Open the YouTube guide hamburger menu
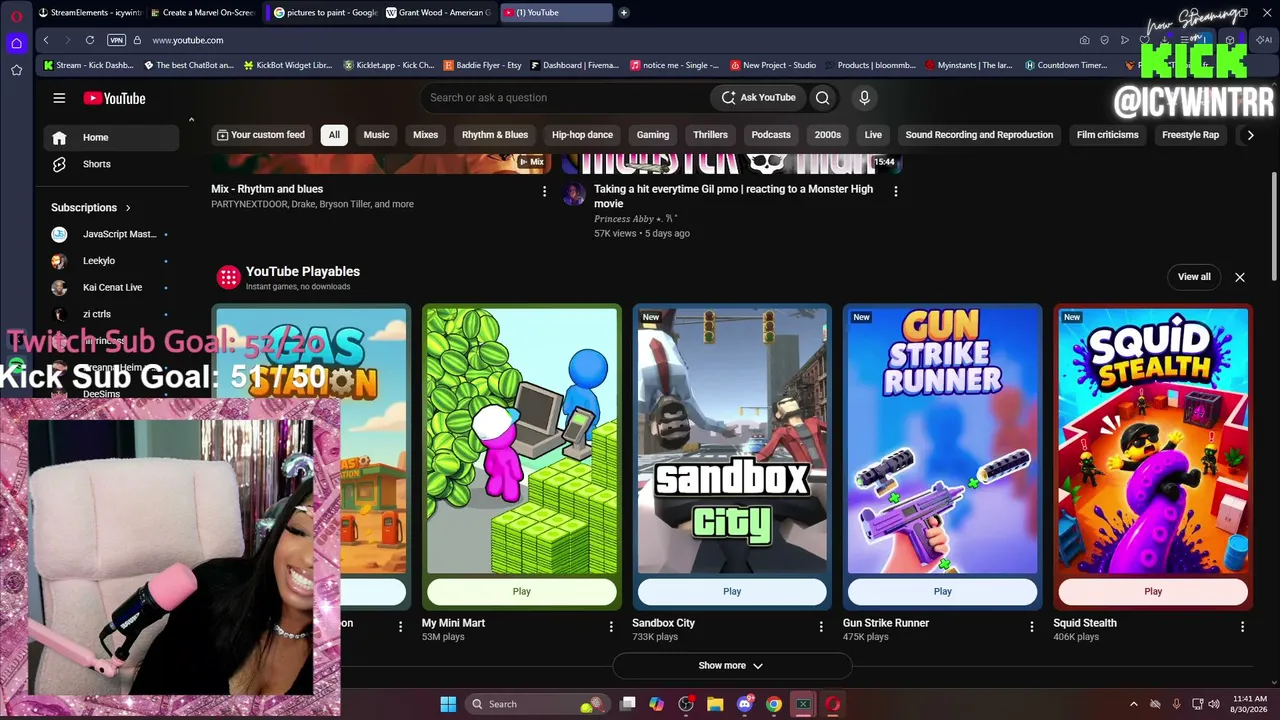This screenshot has width=1280, height=720. (59, 98)
